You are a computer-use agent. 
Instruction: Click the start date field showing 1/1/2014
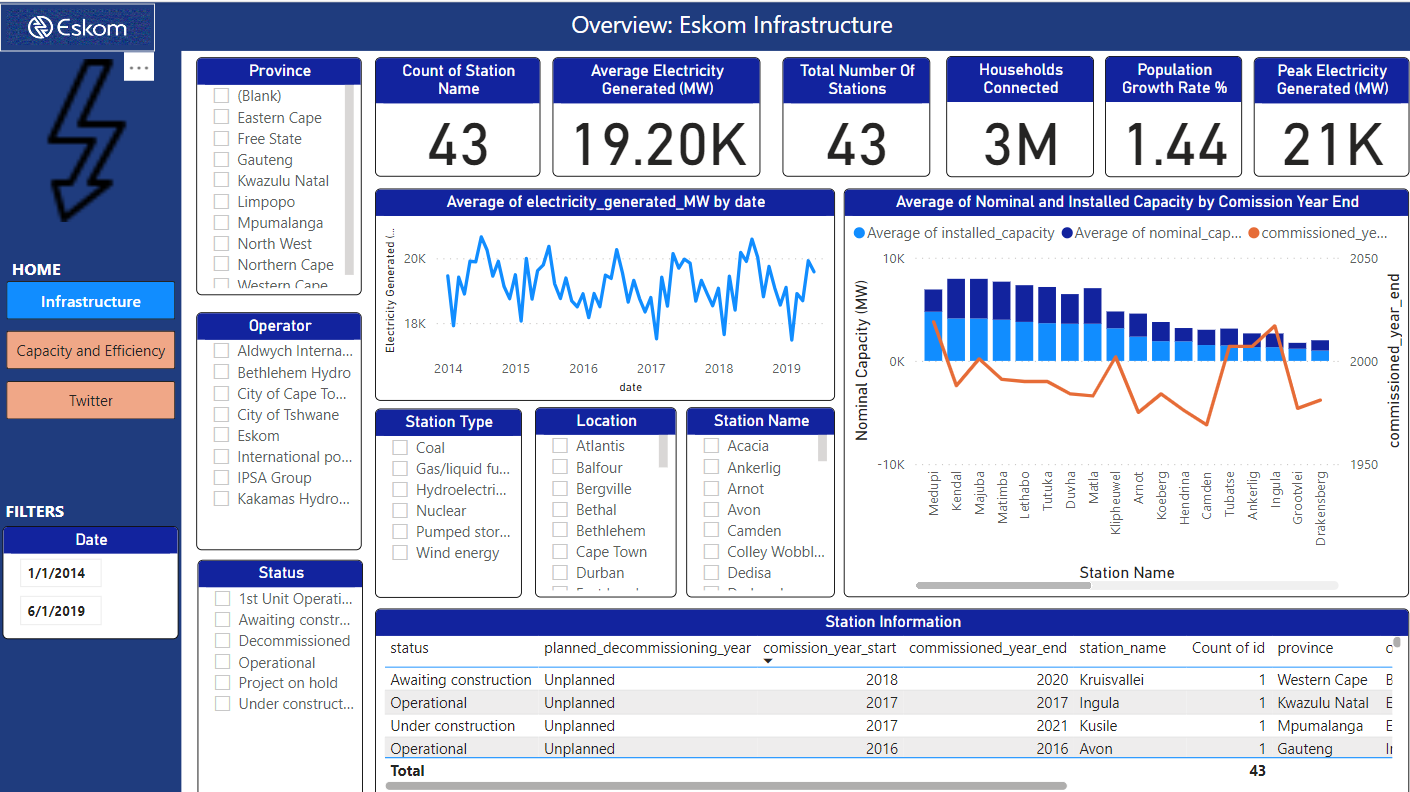click(60, 573)
